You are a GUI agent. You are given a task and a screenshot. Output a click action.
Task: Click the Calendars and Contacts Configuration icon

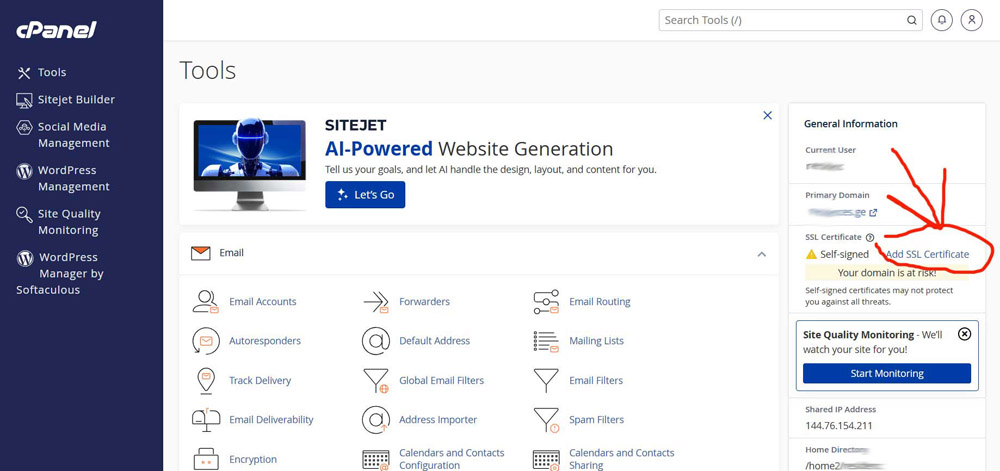[x=376, y=460]
